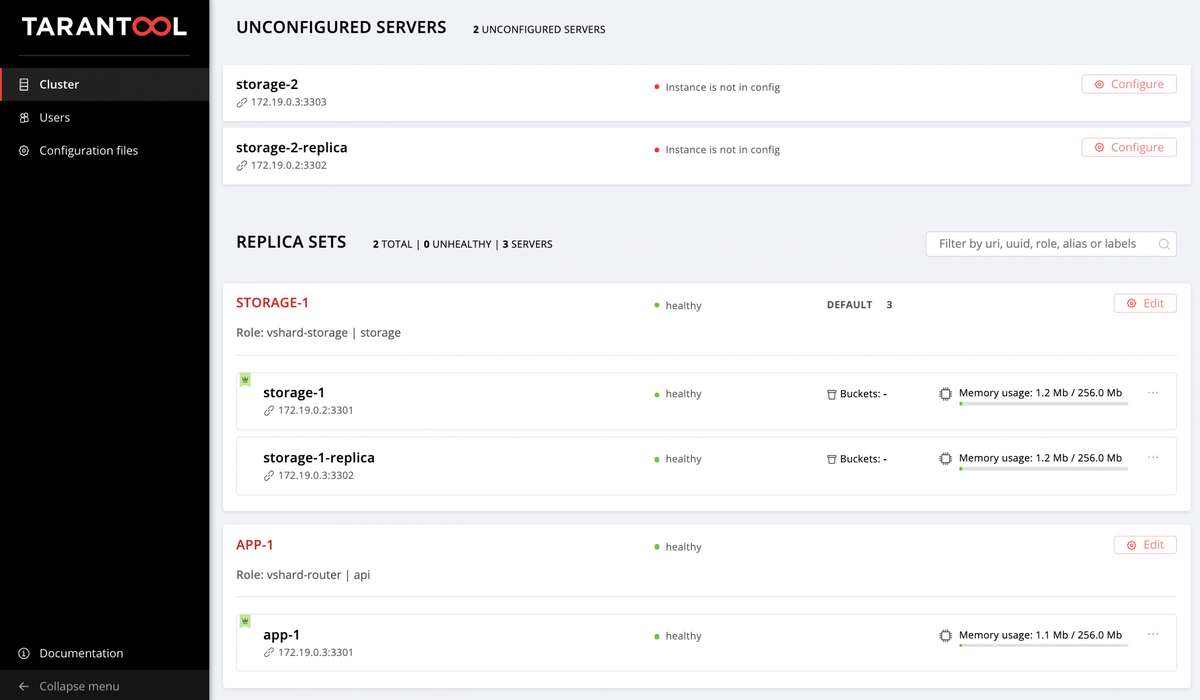Click the Tarantool logo
1200x700 pixels.
(103, 28)
